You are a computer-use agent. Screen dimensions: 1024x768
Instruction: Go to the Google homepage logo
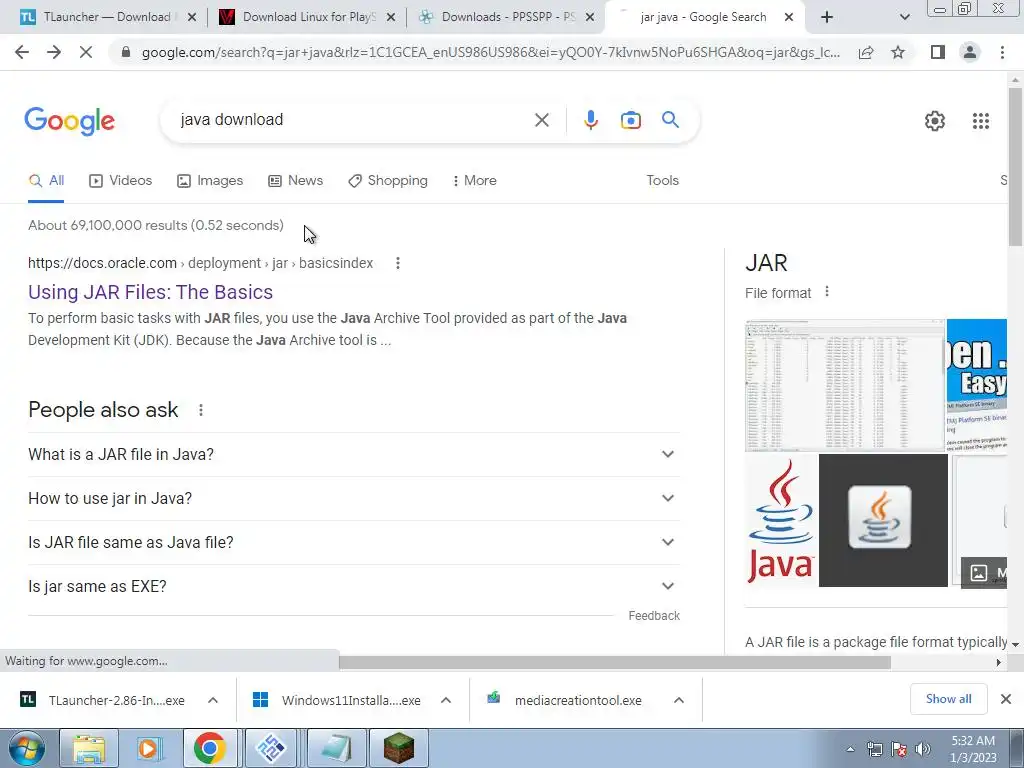tap(70, 121)
